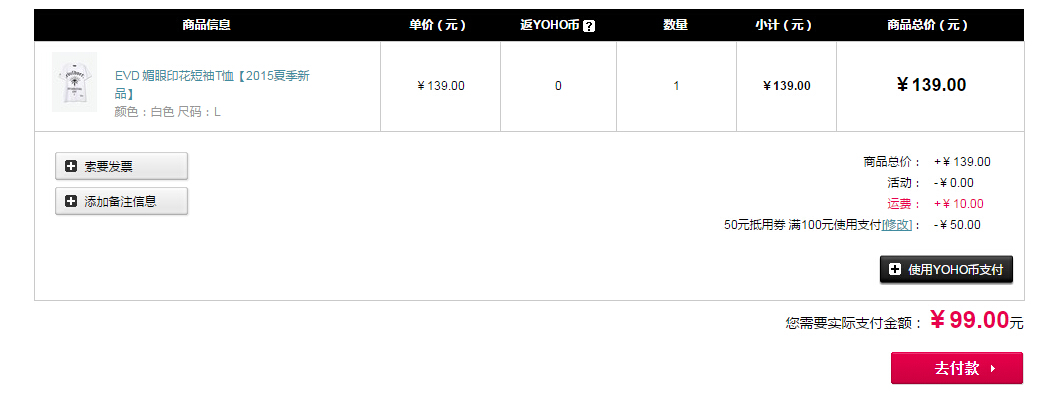Click the 去付款 checkout button
The width and height of the screenshot is (1060, 402).
point(957,368)
